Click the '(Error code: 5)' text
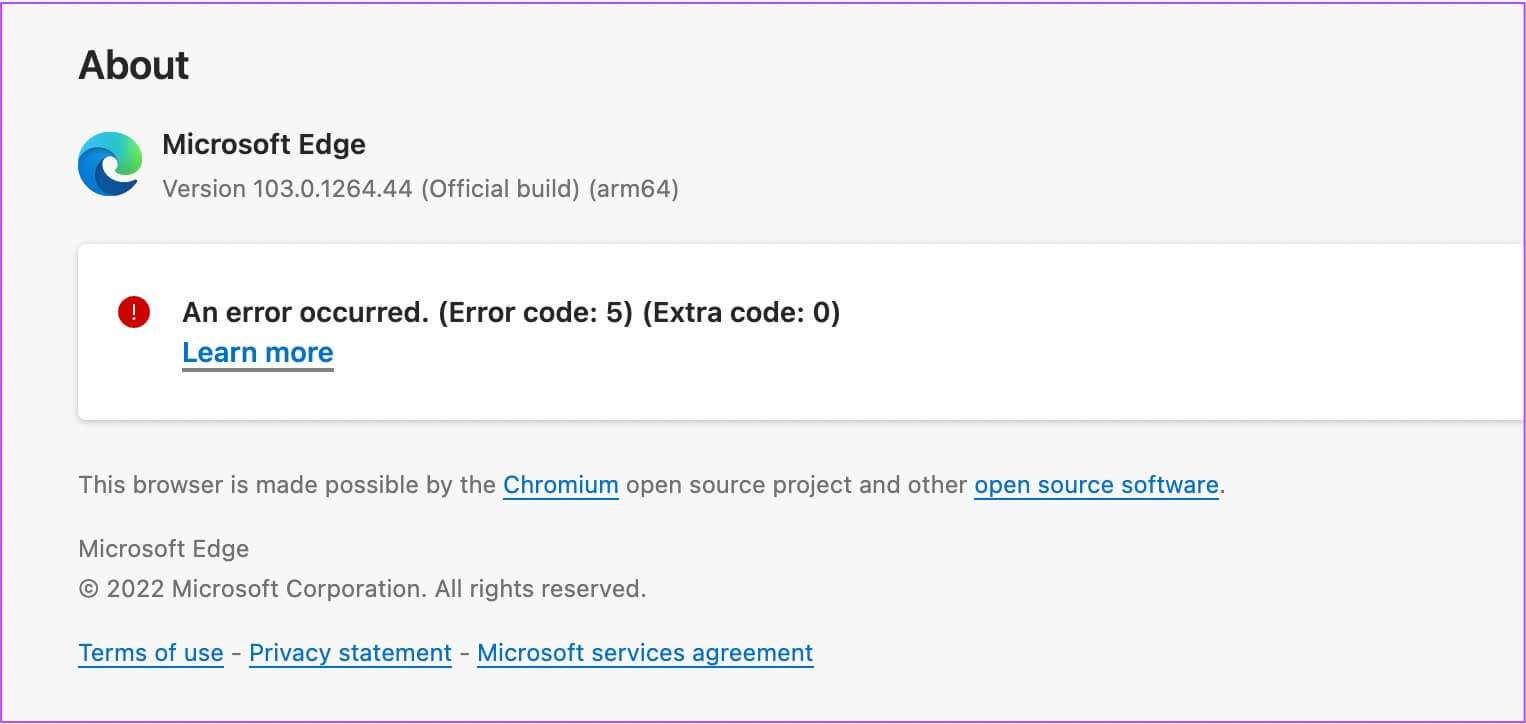The height and width of the screenshot is (724, 1526). click(x=535, y=313)
